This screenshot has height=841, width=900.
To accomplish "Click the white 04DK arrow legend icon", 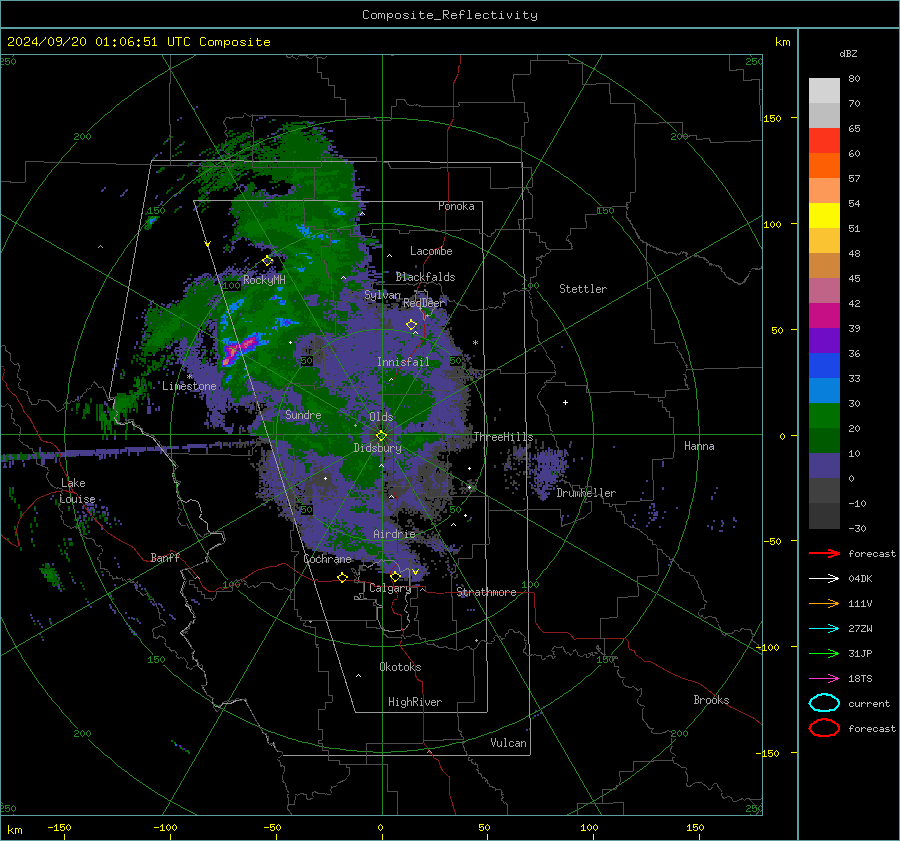I will pos(824,578).
